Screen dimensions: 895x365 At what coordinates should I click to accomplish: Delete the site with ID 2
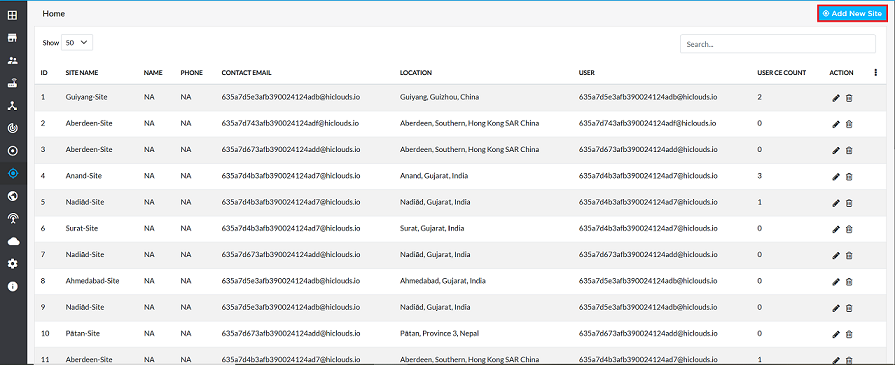pyautogui.click(x=849, y=124)
